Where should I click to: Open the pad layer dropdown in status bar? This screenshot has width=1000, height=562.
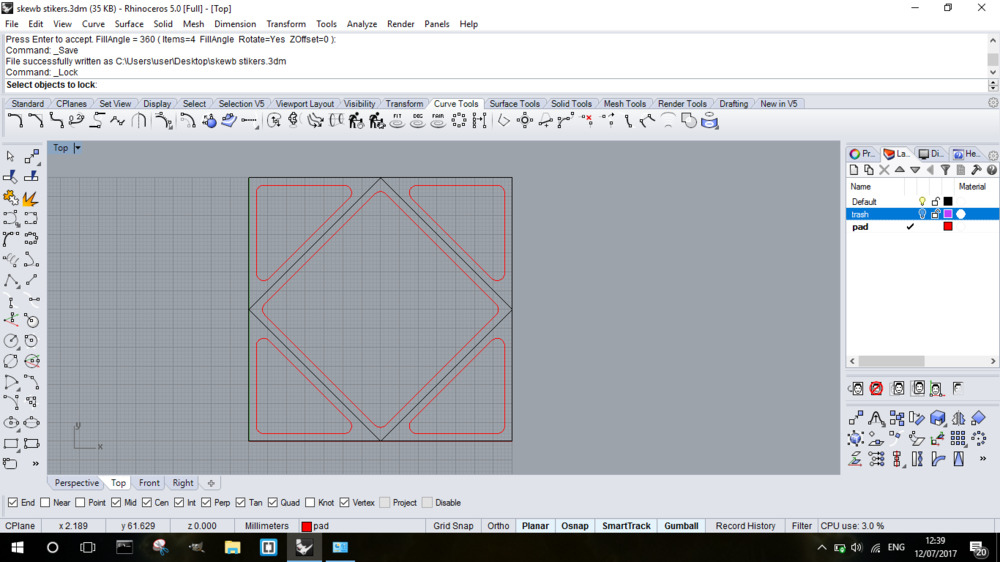click(x=315, y=526)
